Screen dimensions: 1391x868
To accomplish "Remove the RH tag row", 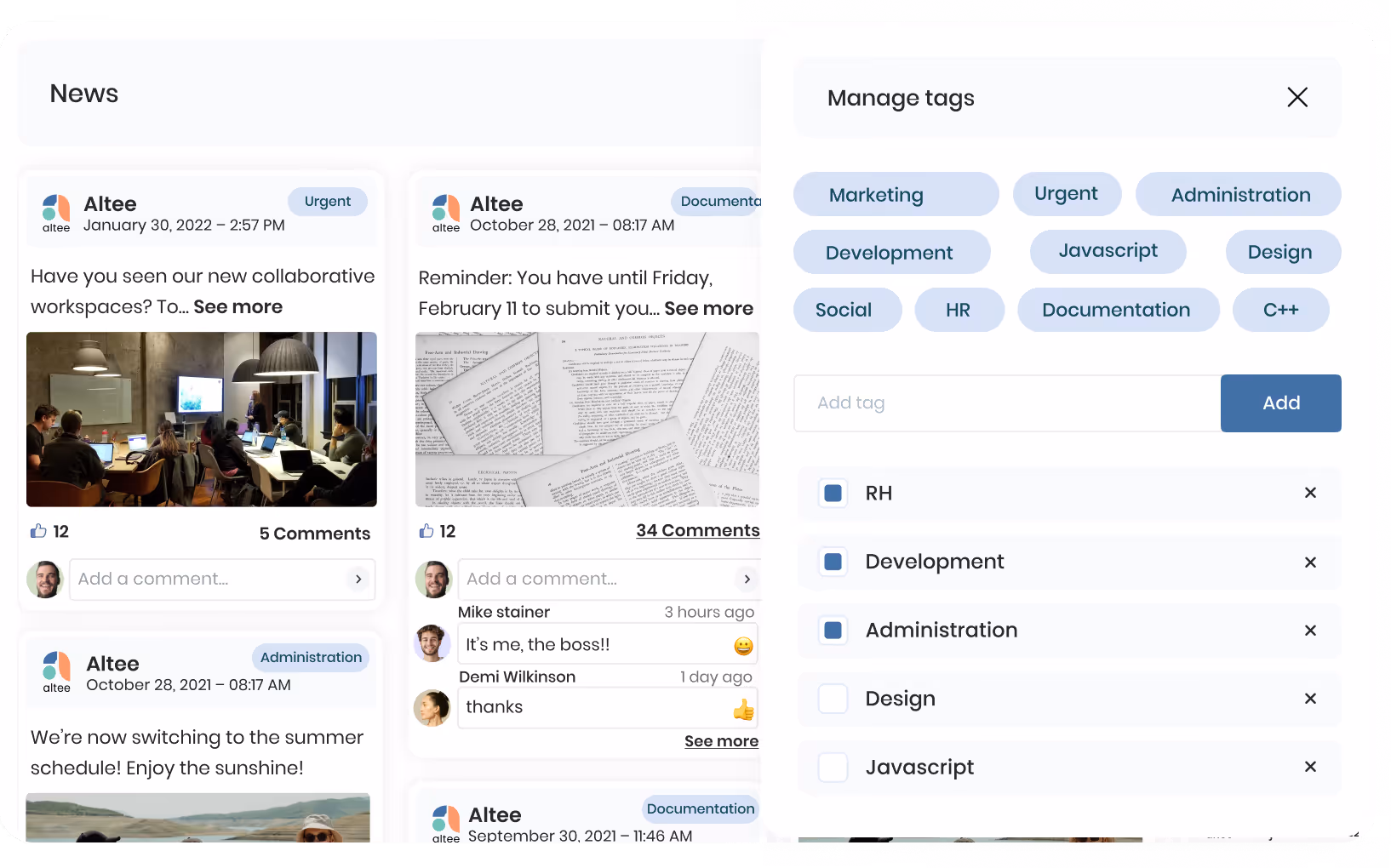I will (1310, 493).
